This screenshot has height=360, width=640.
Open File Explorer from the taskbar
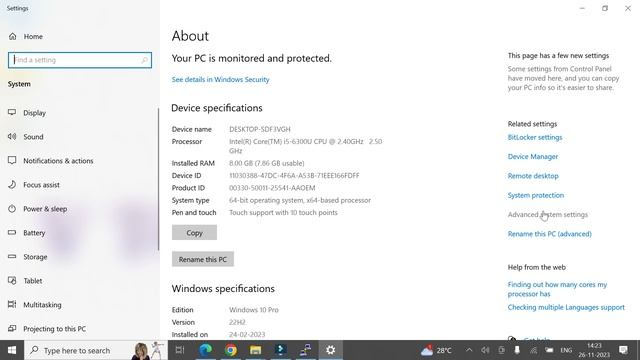pos(256,350)
